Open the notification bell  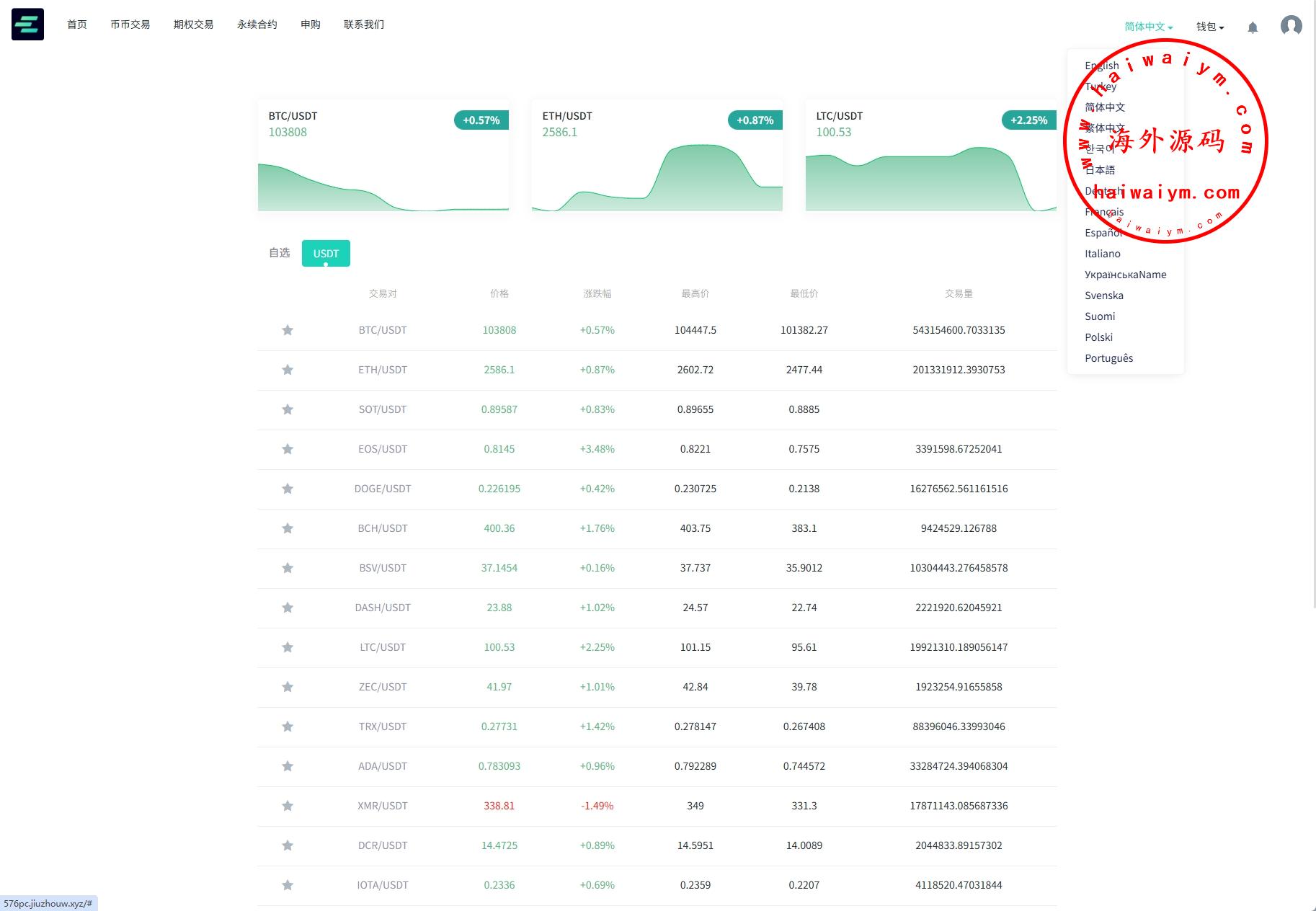pyautogui.click(x=1253, y=27)
